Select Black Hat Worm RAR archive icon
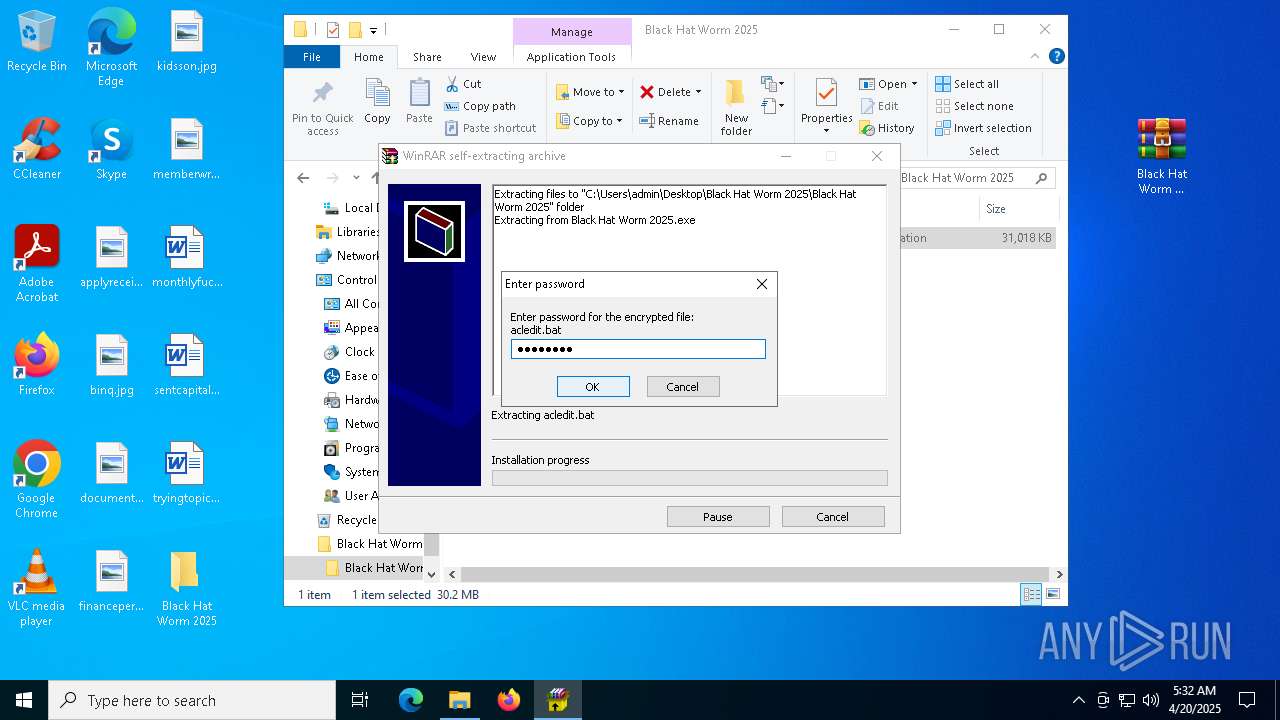Viewport: 1280px width, 720px height. (x=1162, y=155)
